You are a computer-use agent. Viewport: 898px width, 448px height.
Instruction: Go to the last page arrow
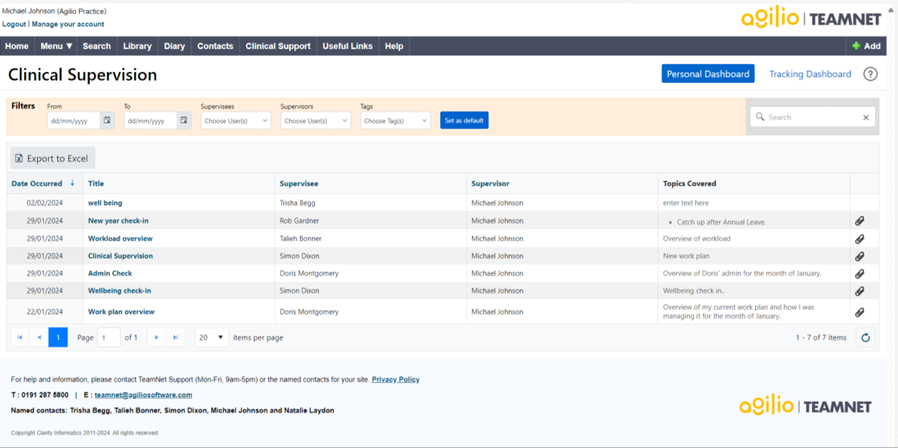[x=175, y=337]
